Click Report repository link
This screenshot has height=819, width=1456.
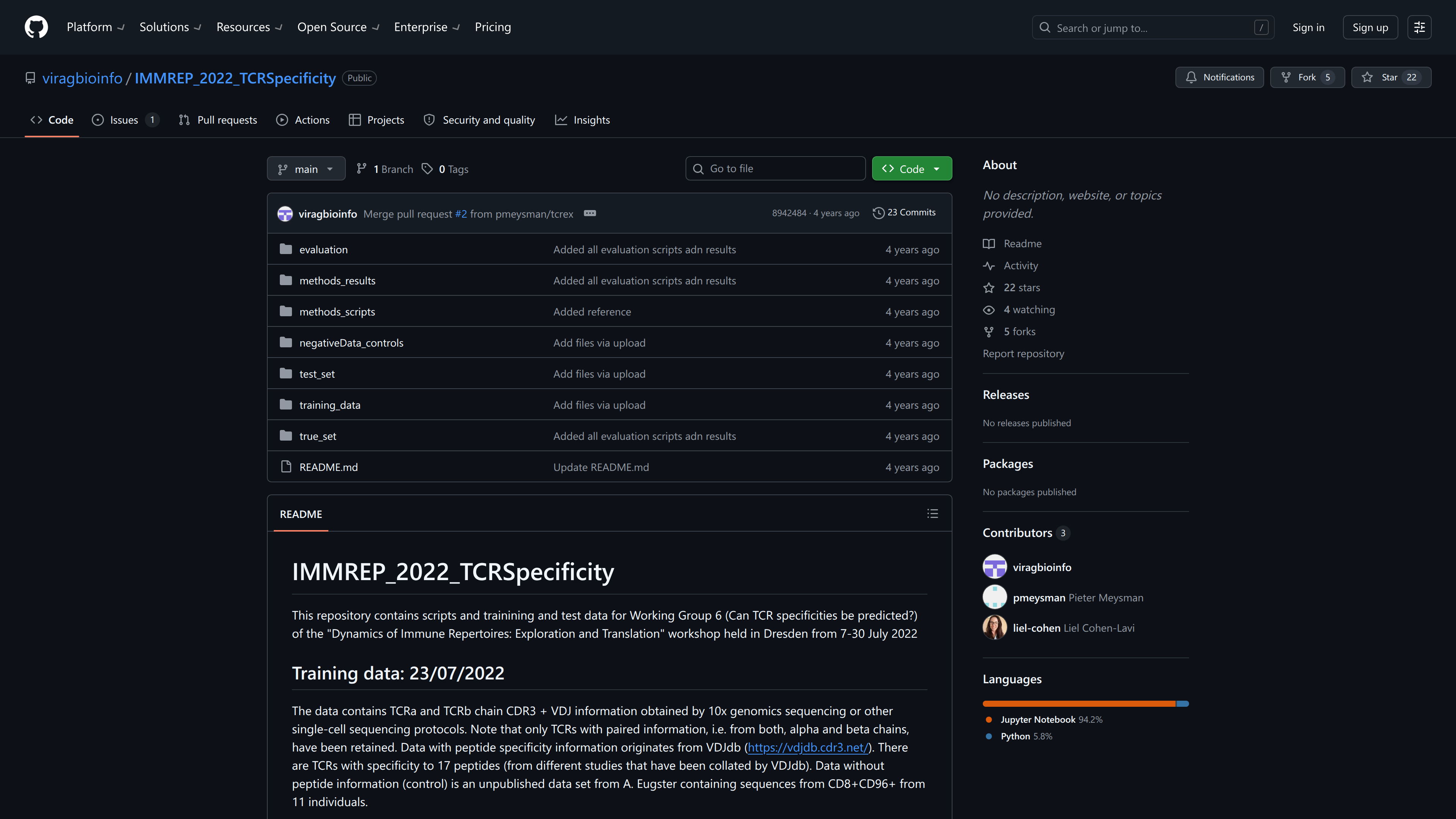1023,353
